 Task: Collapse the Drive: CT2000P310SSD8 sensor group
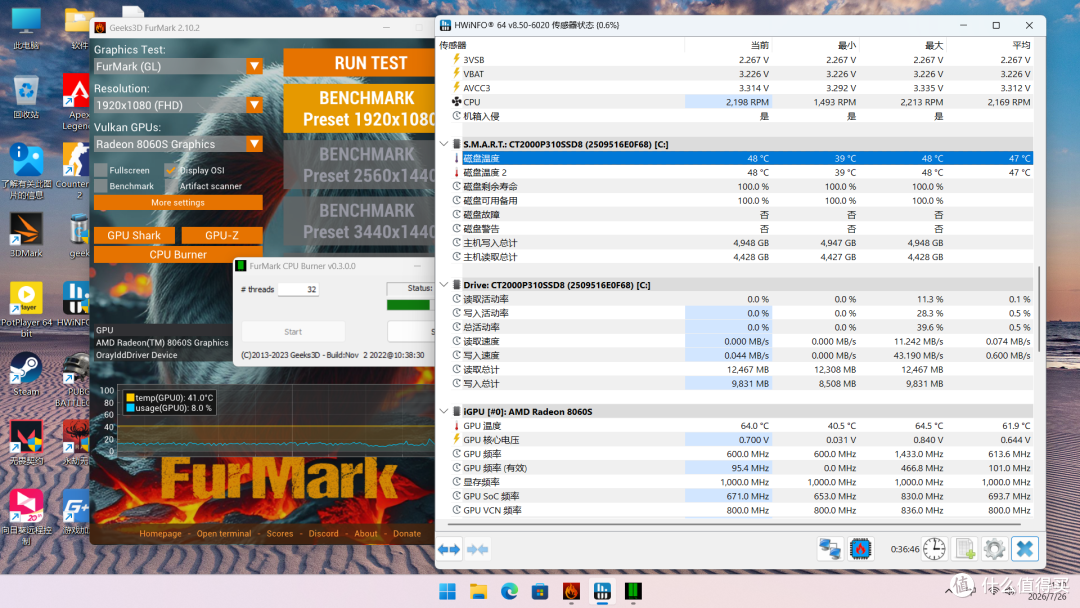444,284
